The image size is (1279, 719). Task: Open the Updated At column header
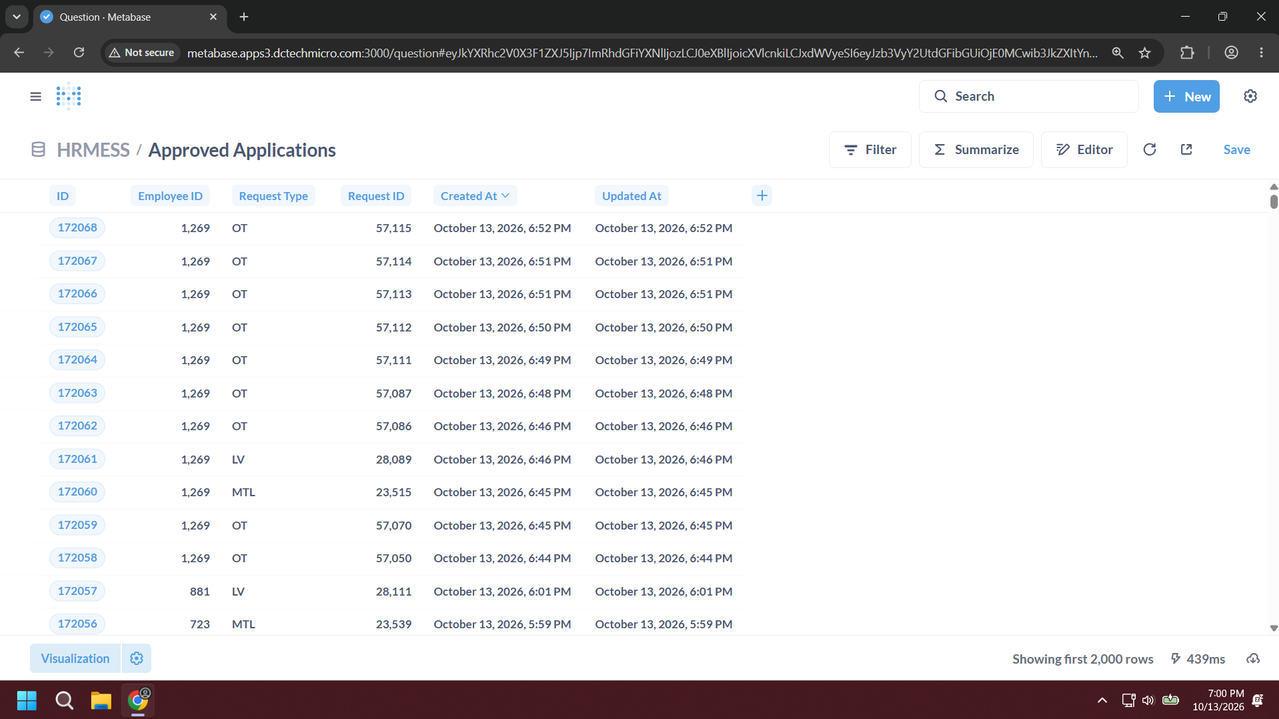631,196
